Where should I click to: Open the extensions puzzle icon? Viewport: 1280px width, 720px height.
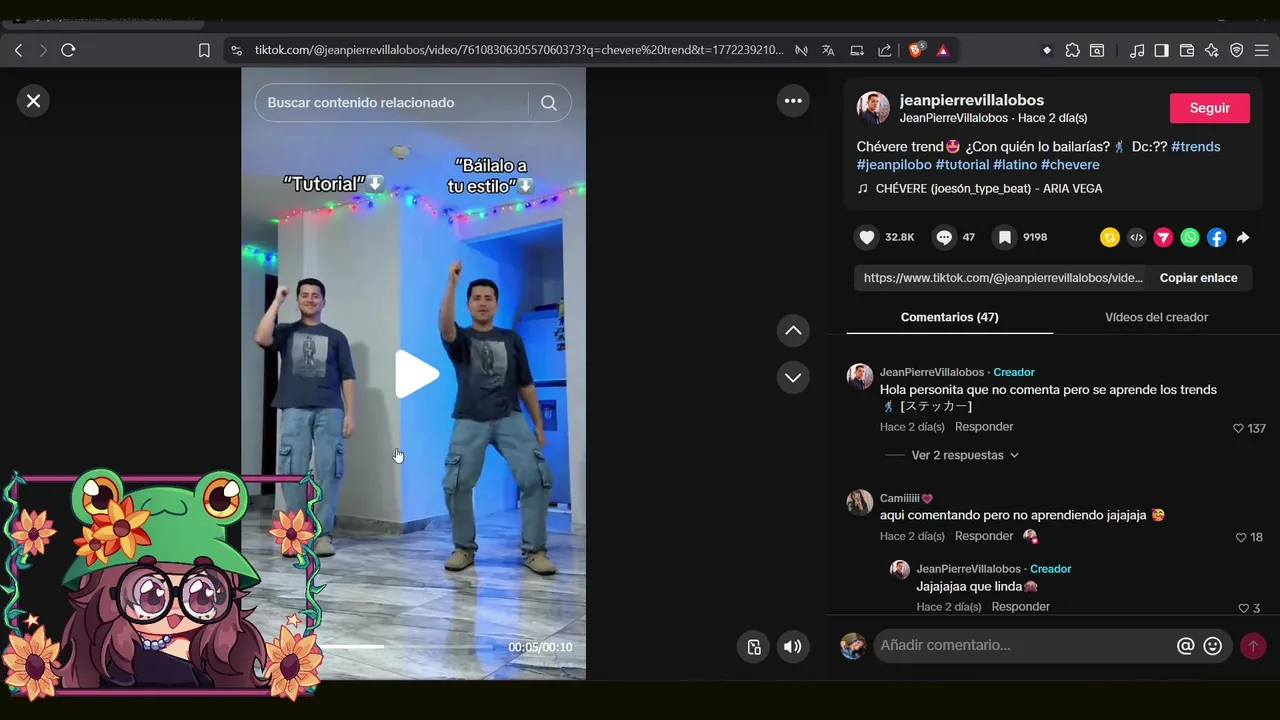click(x=1072, y=50)
